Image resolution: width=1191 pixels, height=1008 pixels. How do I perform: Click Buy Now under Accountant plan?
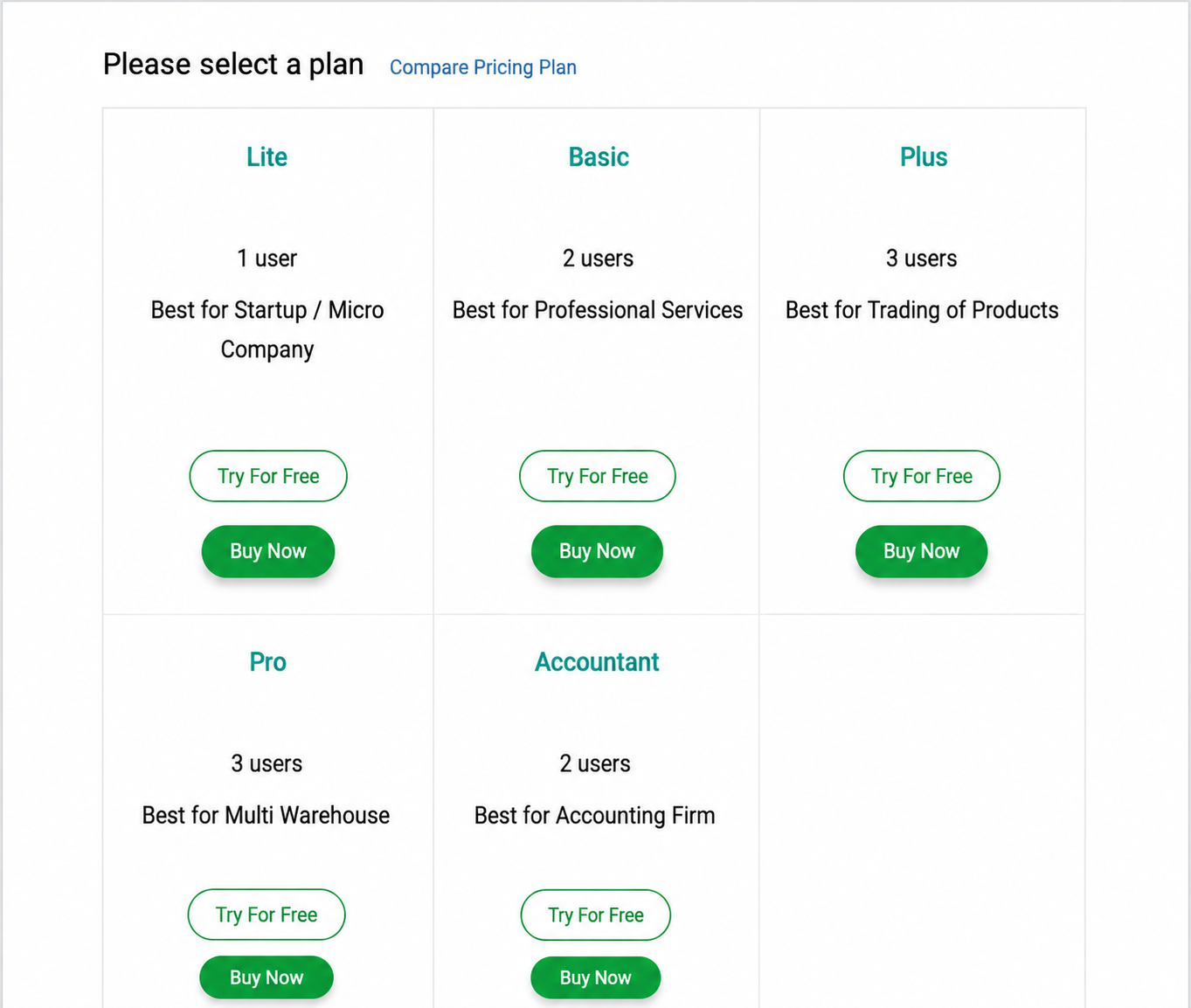(596, 977)
